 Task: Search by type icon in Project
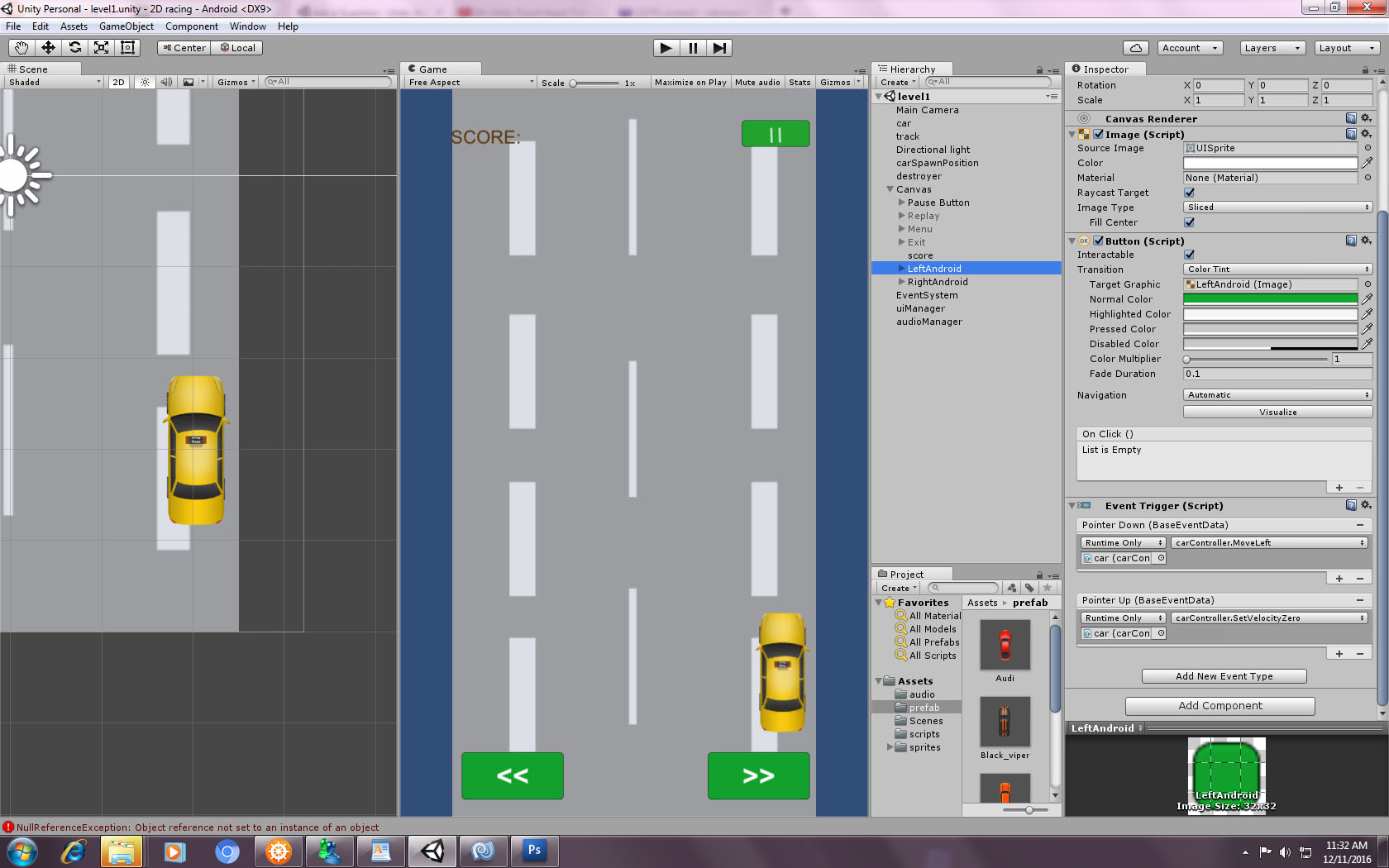tap(1012, 588)
